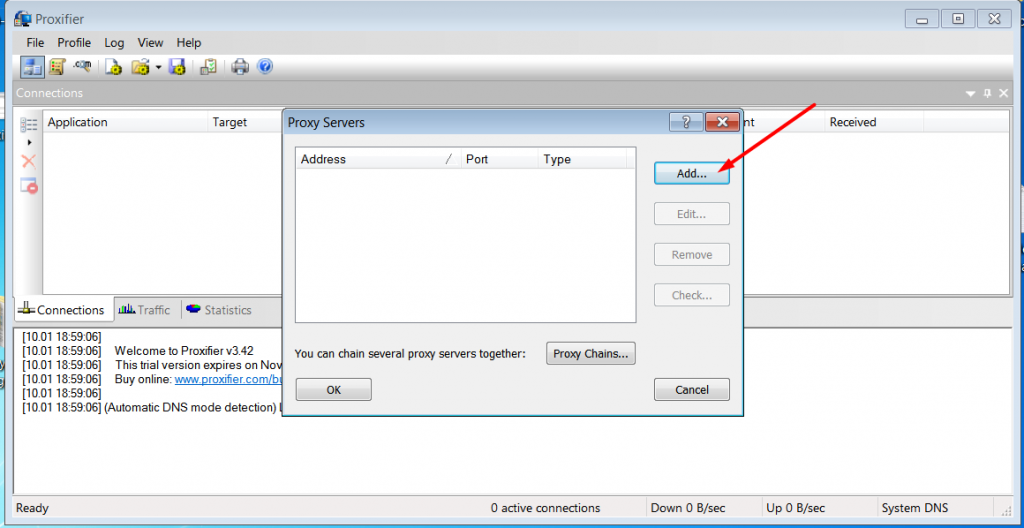Click 'System DNS' in the status bar
This screenshot has width=1024, height=528.
pyautogui.click(x=914, y=508)
